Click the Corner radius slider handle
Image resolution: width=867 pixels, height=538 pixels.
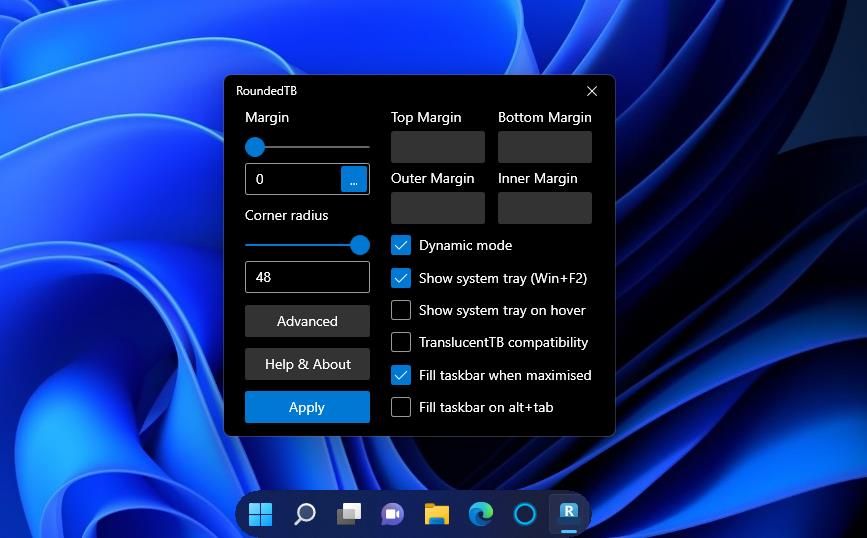click(x=360, y=245)
